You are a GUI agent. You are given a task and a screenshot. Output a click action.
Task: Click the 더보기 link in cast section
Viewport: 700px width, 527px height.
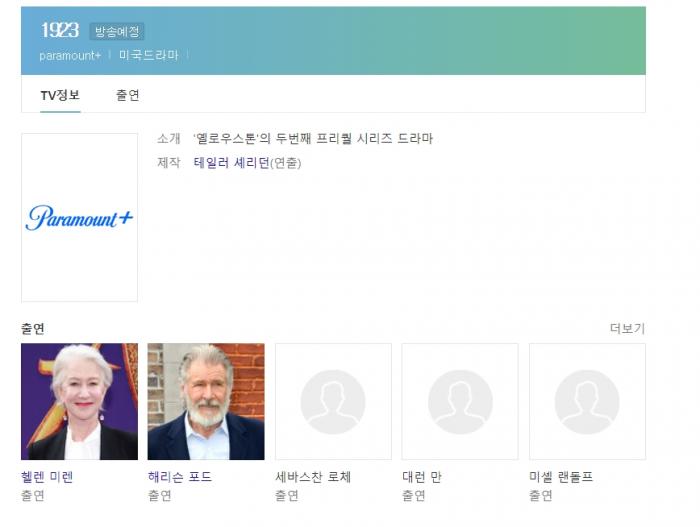tap(627, 329)
